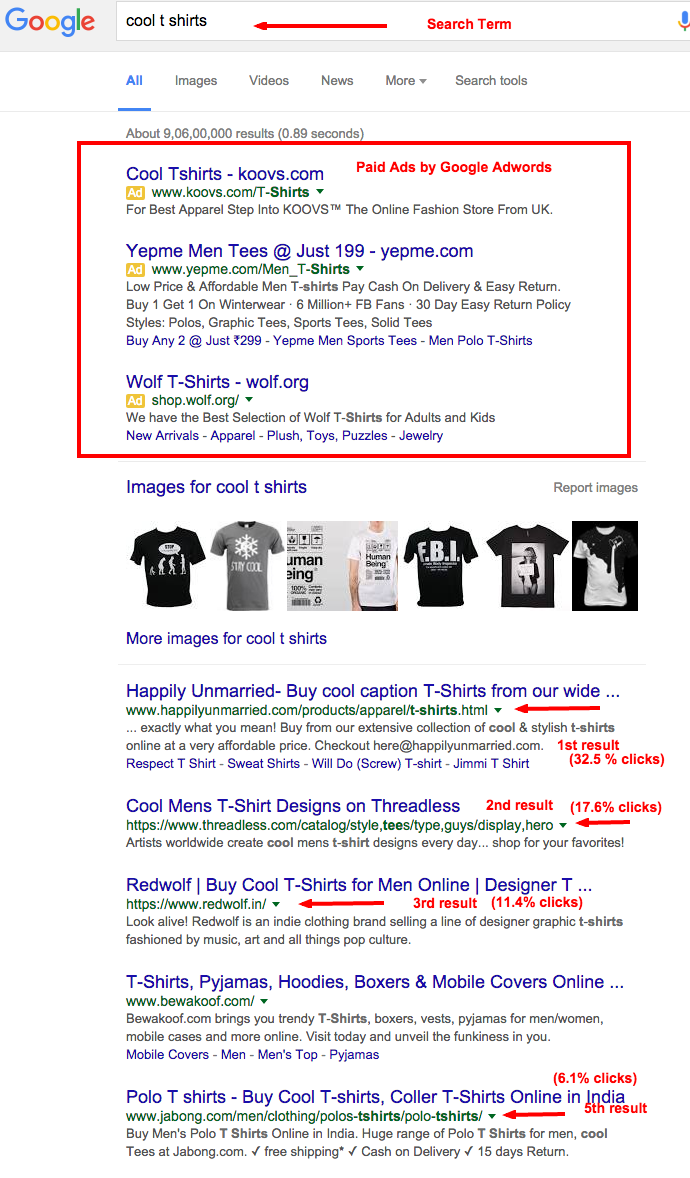Open the Men Polo T-Shirts sitelink
690x1178 pixels.
480,340
